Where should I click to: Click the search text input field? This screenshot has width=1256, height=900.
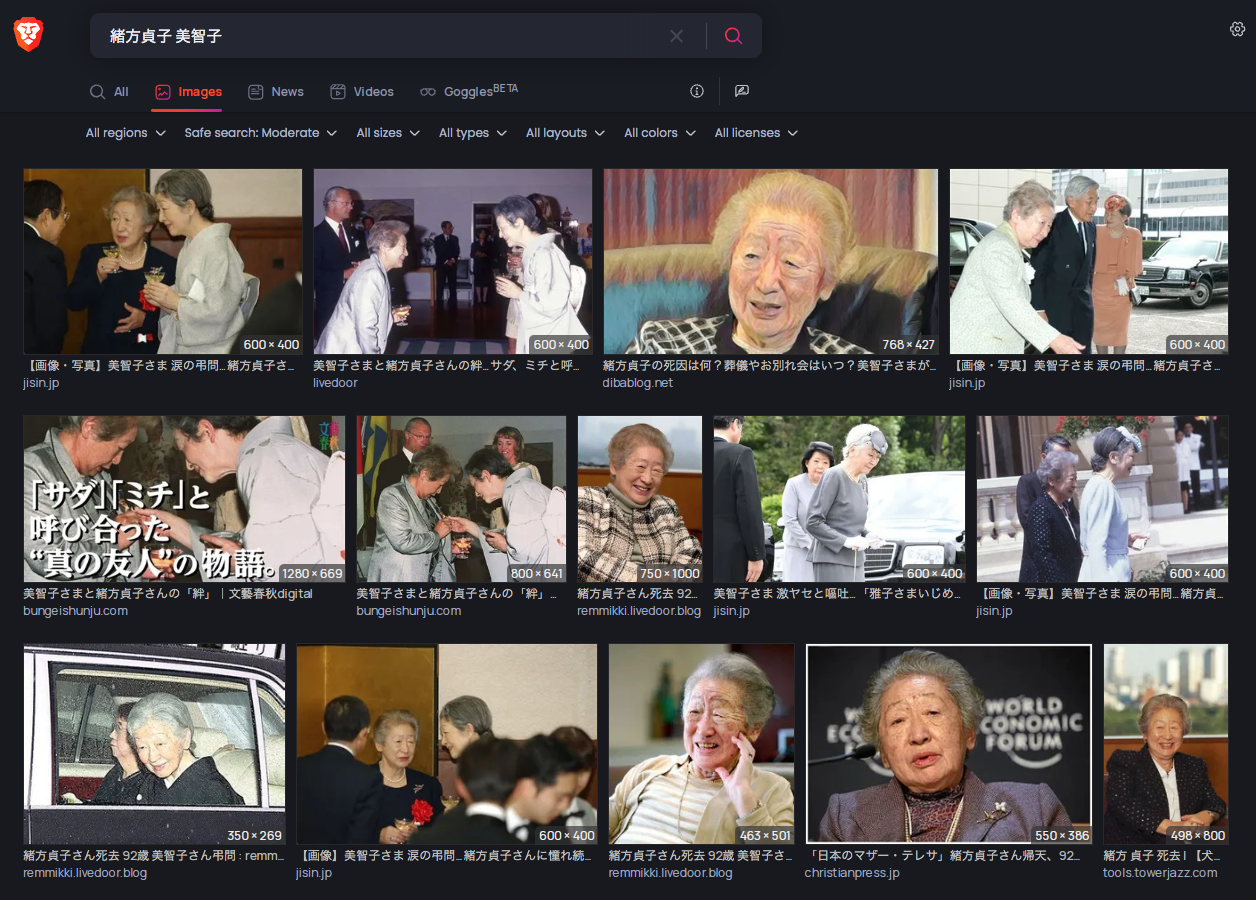tap(380, 36)
